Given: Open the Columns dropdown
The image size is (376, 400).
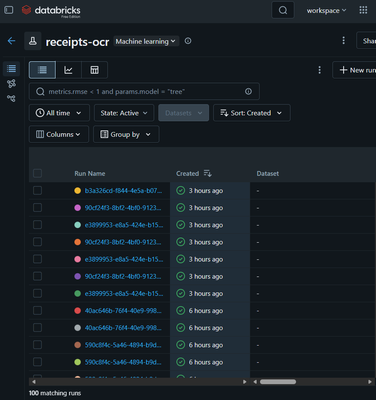Looking at the screenshot, I should (x=59, y=134).
